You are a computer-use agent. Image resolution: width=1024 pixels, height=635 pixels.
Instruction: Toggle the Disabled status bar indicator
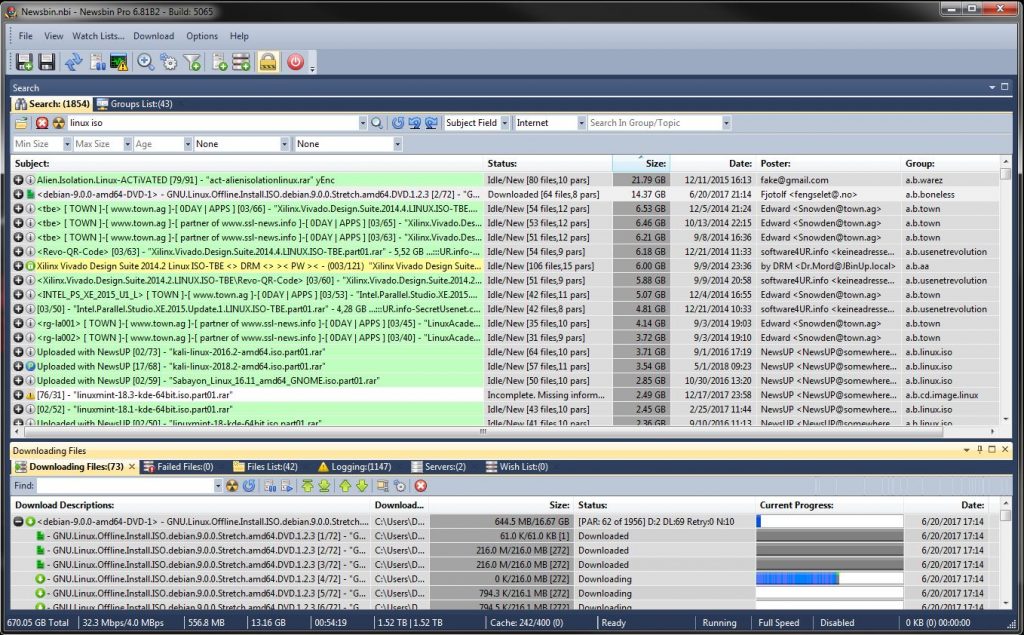tap(837, 623)
